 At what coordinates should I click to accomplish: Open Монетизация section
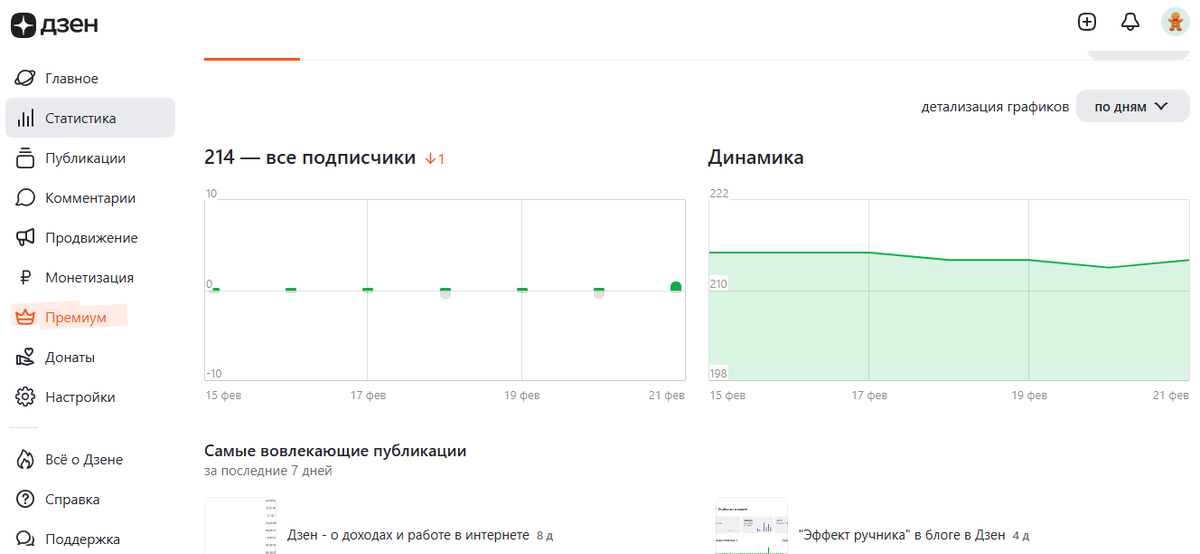[90, 278]
